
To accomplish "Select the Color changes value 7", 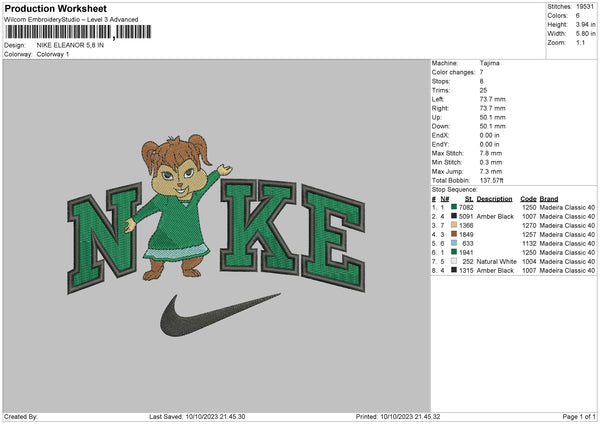I will tap(481, 72).
